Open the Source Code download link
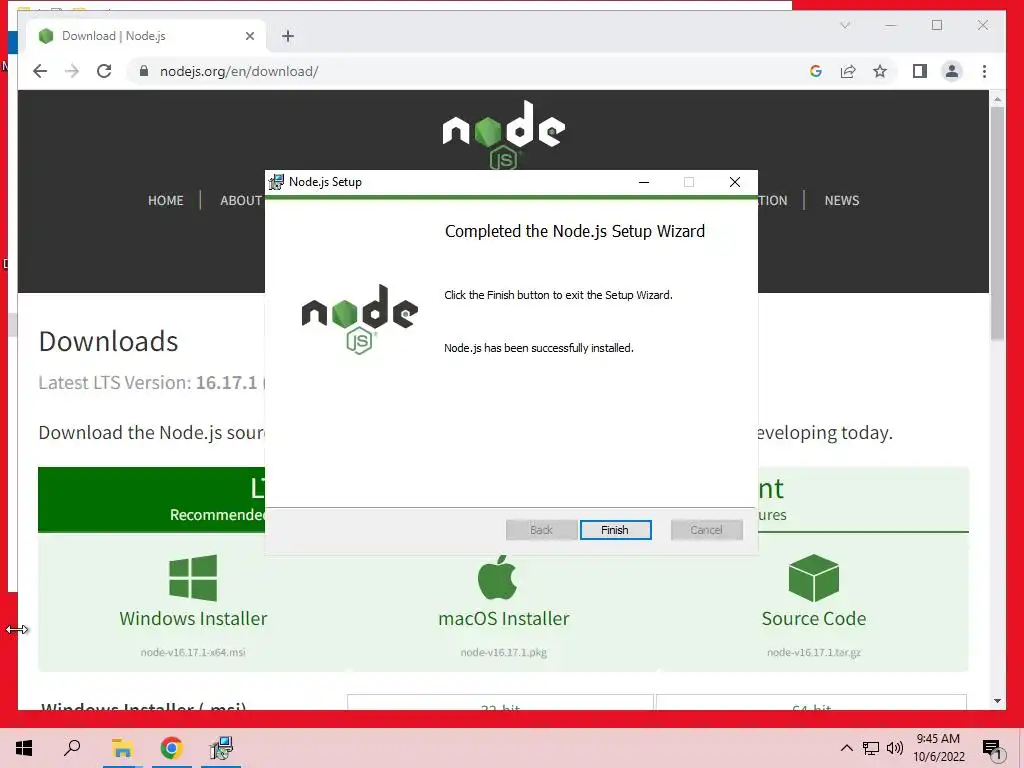 click(814, 618)
